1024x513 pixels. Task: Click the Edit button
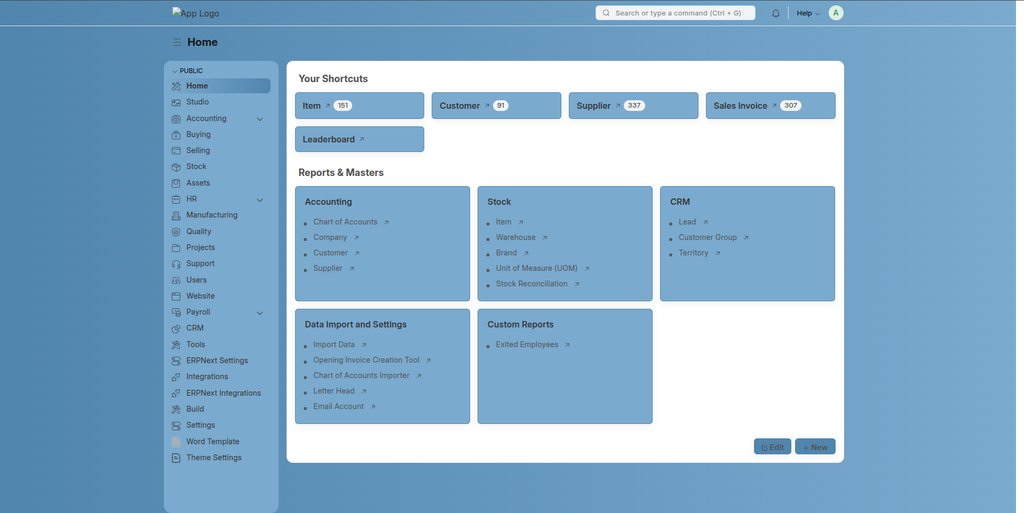coord(773,447)
